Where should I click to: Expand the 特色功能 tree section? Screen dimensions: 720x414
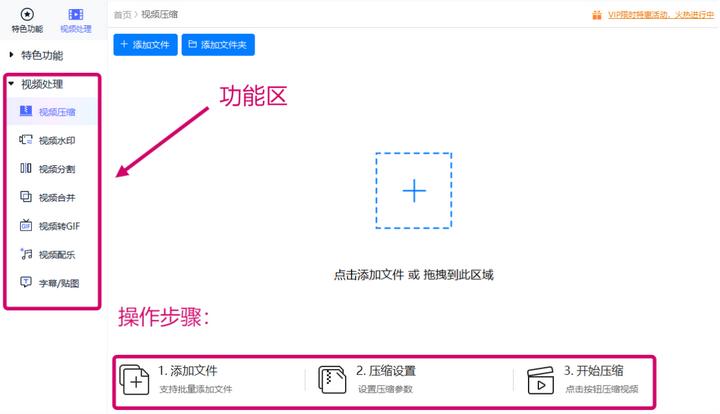pyautogui.click(x=11, y=55)
